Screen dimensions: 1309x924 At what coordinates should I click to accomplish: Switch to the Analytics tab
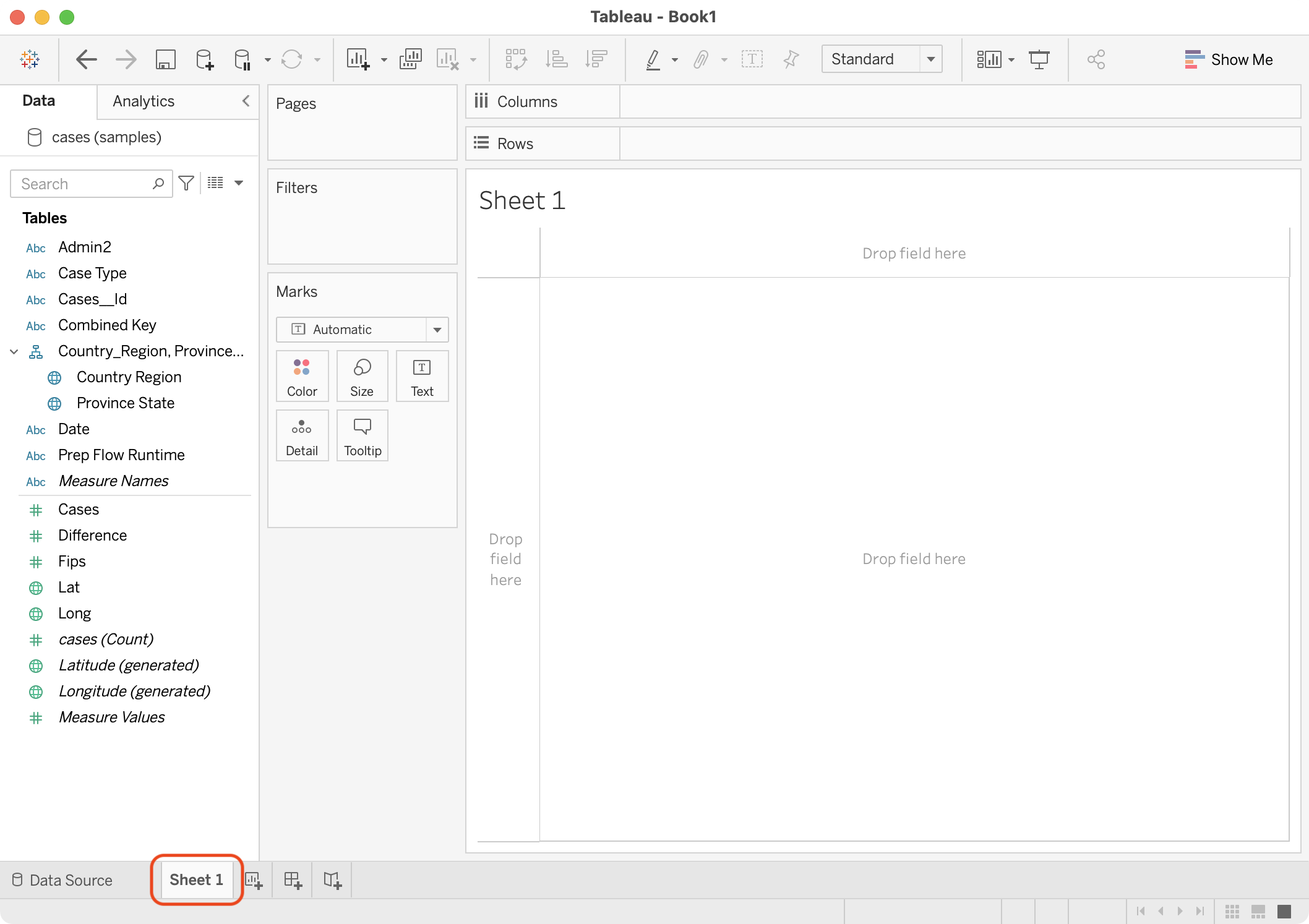click(144, 101)
